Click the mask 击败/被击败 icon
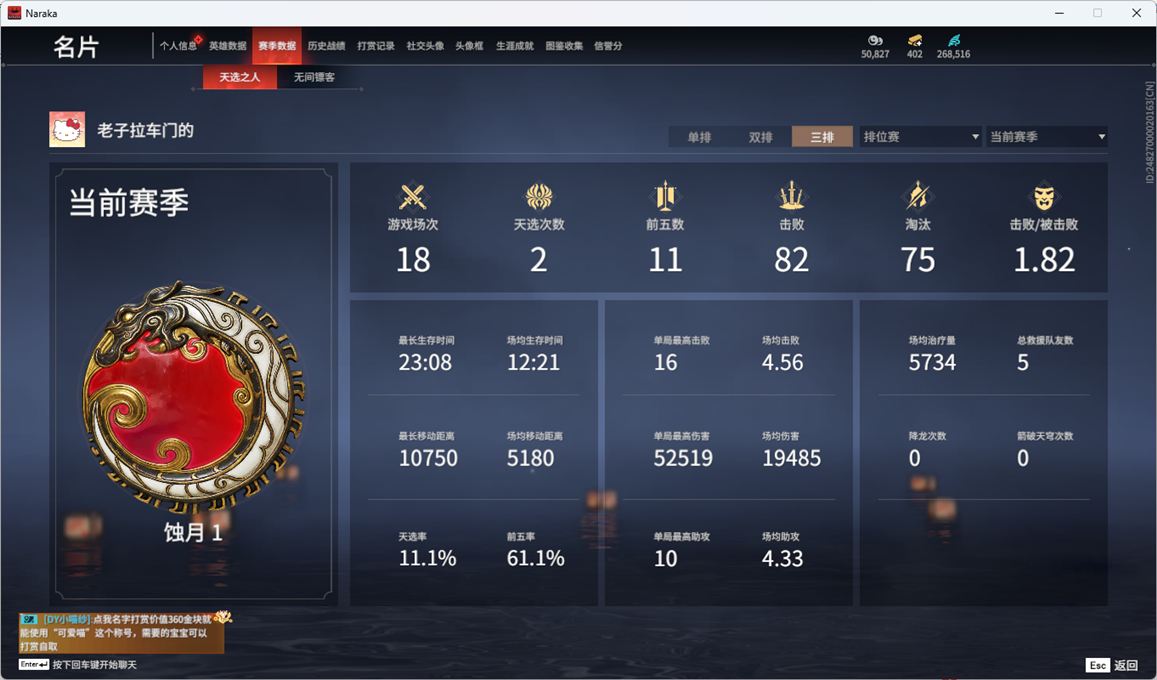Screen dimensions: 1157x680 pos(1043,197)
